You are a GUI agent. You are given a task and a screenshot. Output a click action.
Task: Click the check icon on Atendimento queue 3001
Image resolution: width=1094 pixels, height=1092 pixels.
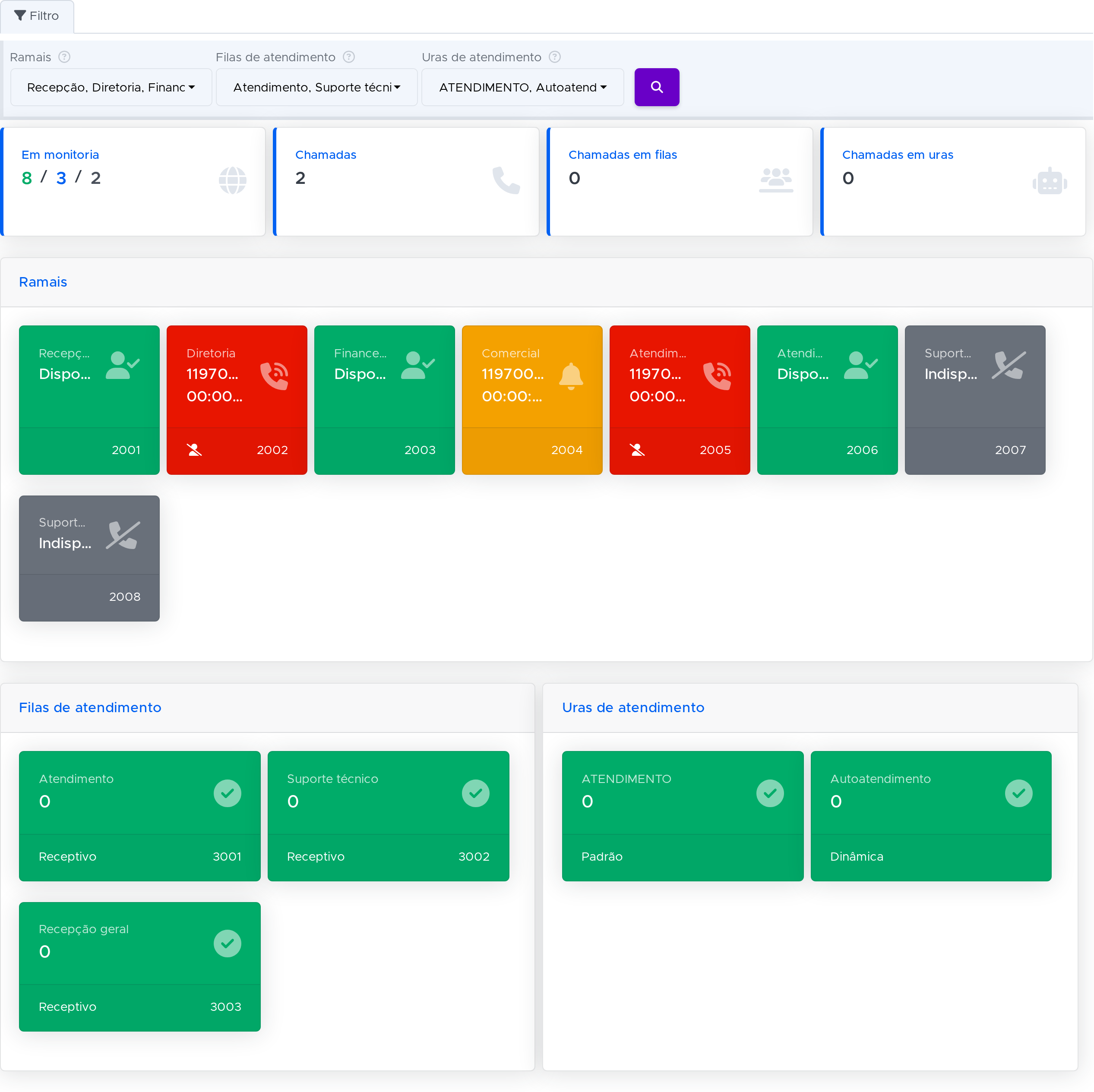(228, 792)
